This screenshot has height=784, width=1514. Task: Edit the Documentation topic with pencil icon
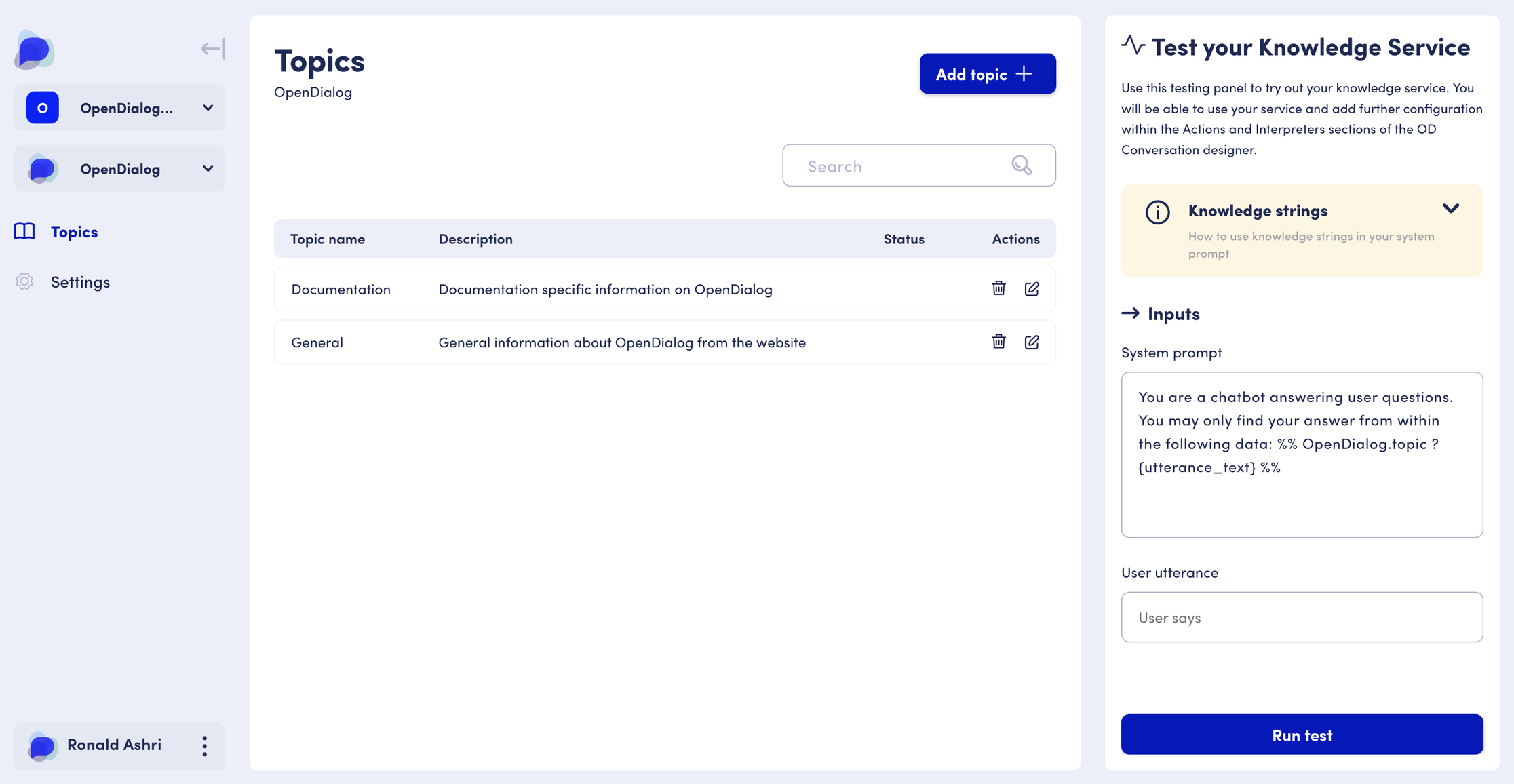[1032, 288]
